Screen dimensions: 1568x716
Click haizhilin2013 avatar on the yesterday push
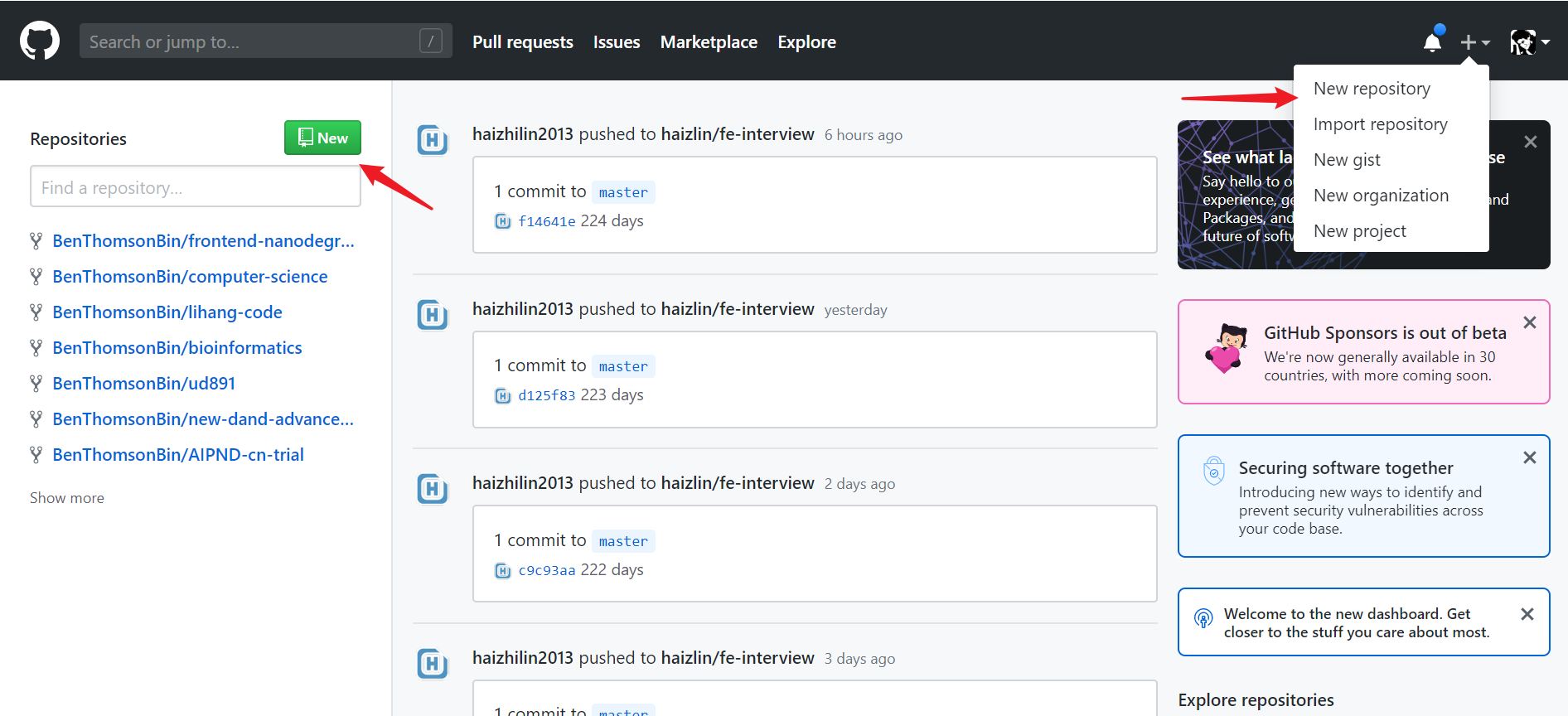click(433, 315)
